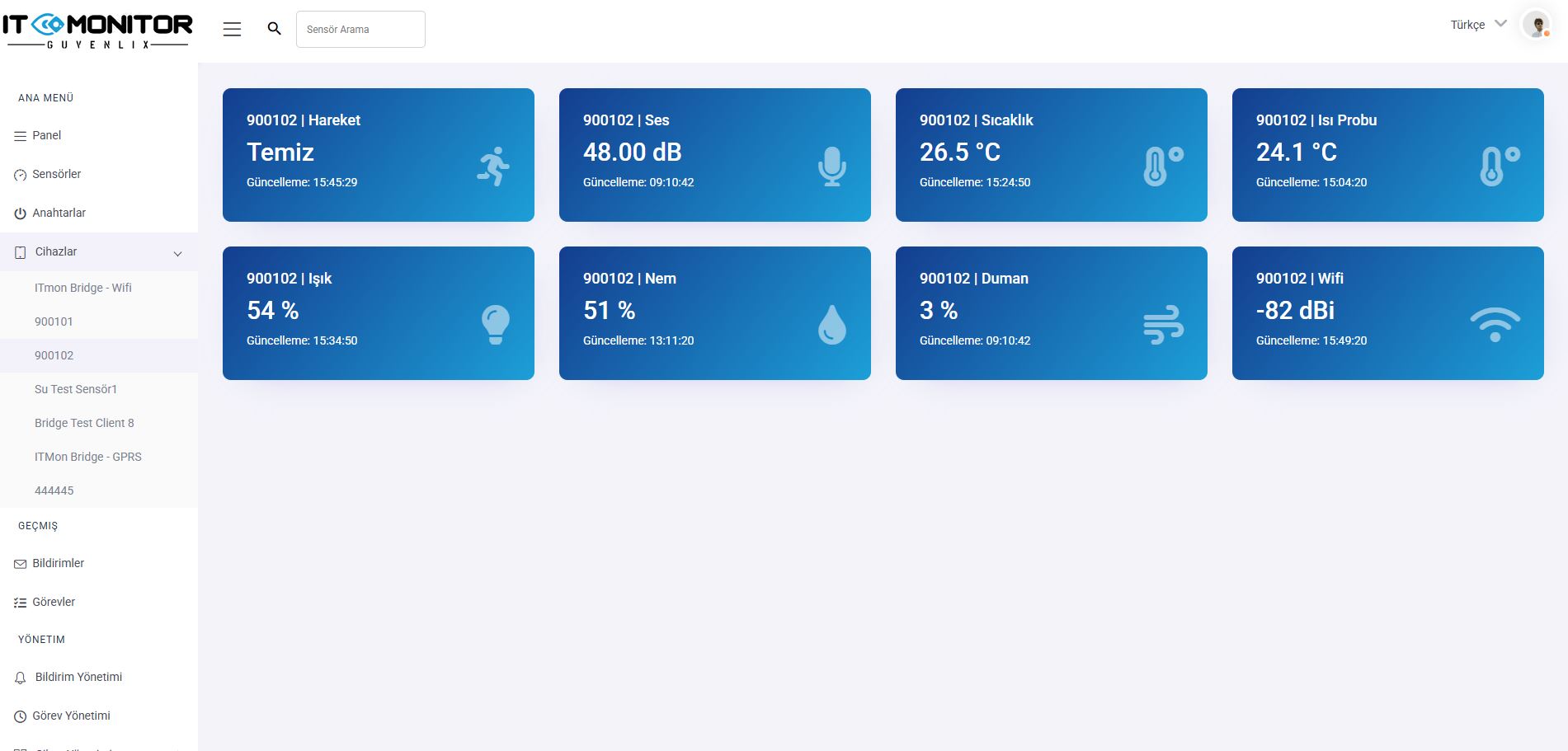Click the wind icon on Duman card

(x=1163, y=325)
